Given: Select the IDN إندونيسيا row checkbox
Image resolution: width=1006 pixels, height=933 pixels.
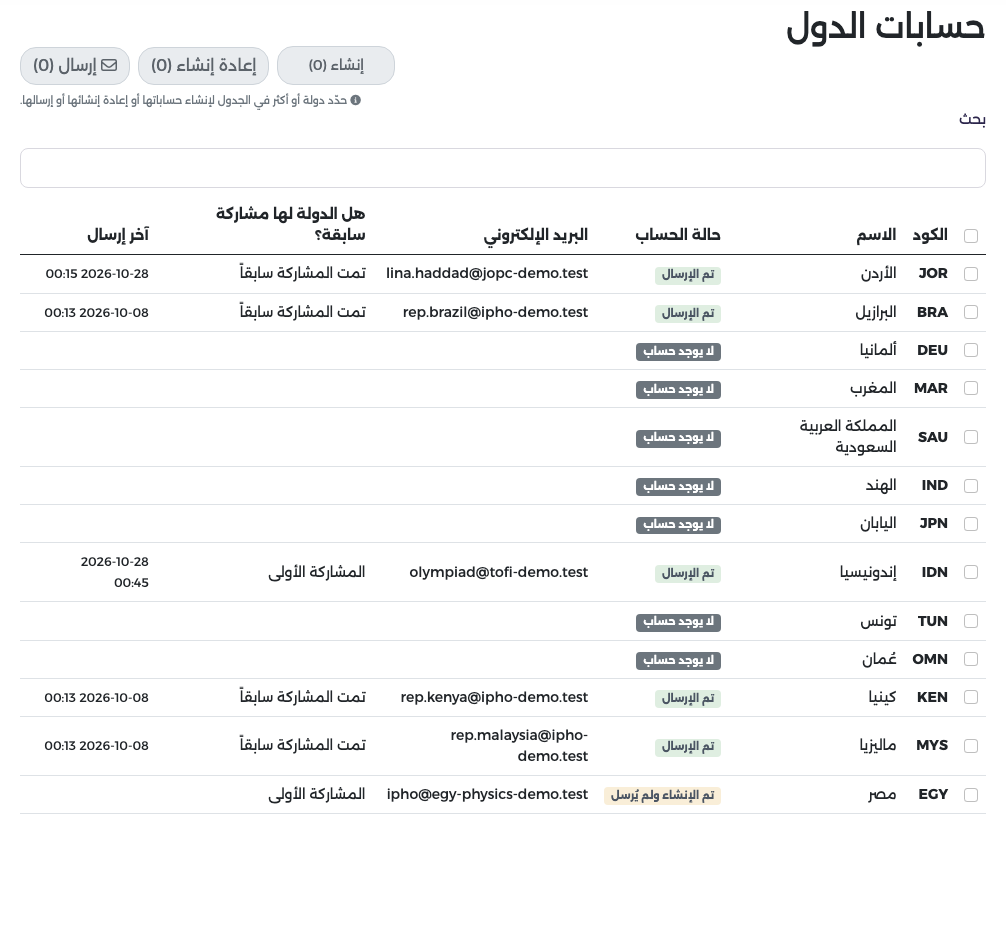Looking at the screenshot, I should pyautogui.click(x=971, y=572).
